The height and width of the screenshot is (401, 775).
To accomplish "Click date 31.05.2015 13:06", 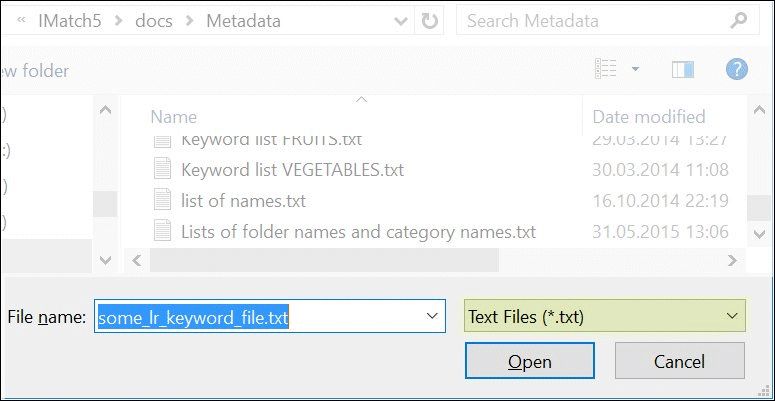I will click(660, 232).
